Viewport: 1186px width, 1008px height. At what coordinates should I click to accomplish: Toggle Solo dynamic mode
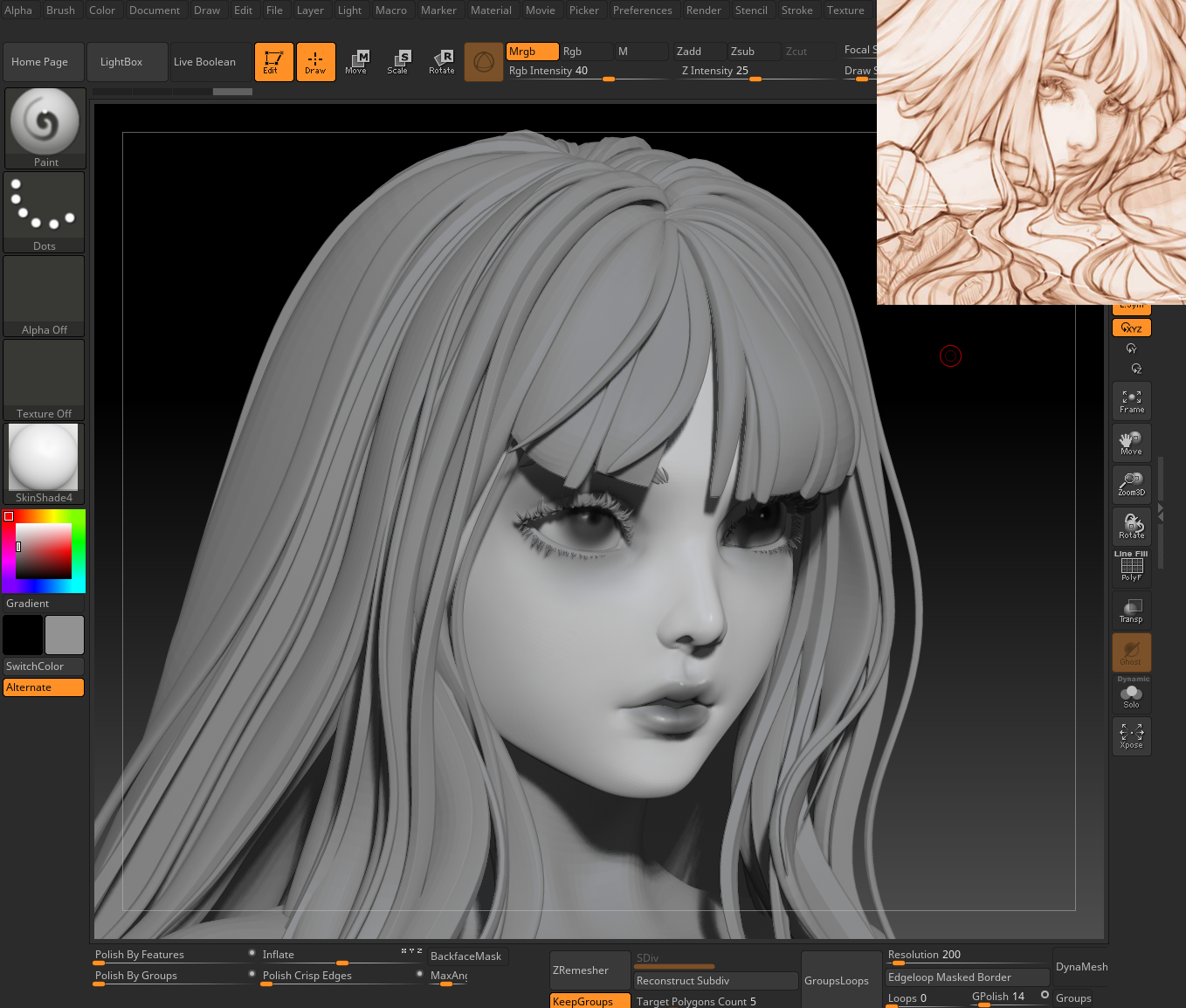click(1131, 695)
